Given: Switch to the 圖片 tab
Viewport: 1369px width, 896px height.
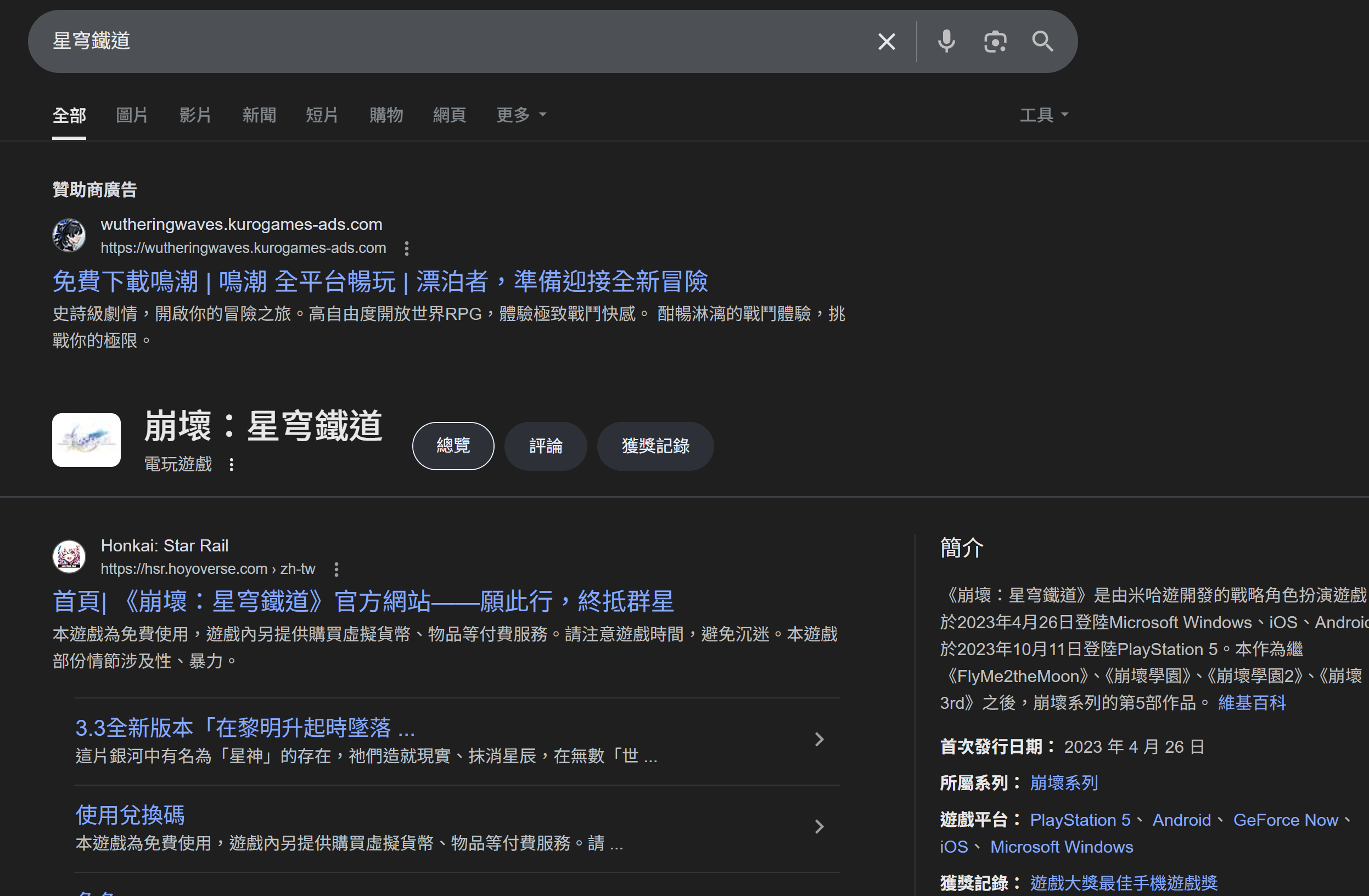Looking at the screenshot, I should (132, 115).
